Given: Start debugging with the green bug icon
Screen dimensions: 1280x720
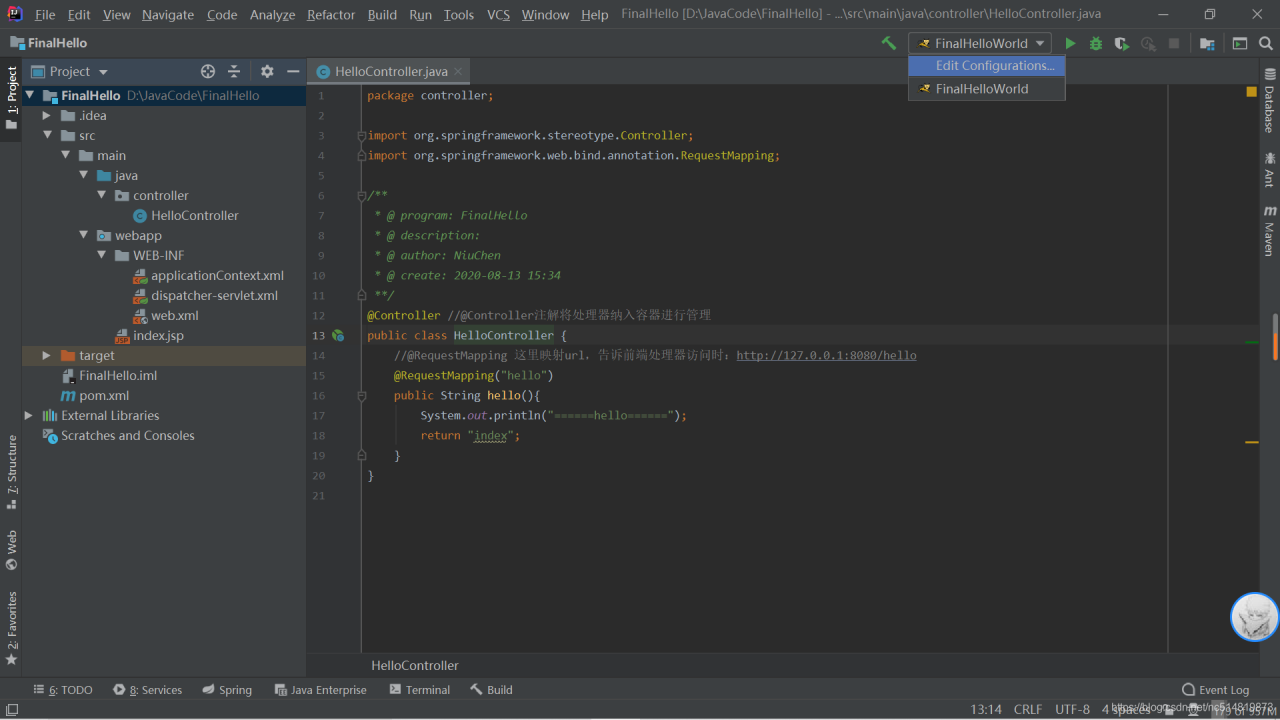Looking at the screenshot, I should pyautogui.click(x=1096, y=43).
